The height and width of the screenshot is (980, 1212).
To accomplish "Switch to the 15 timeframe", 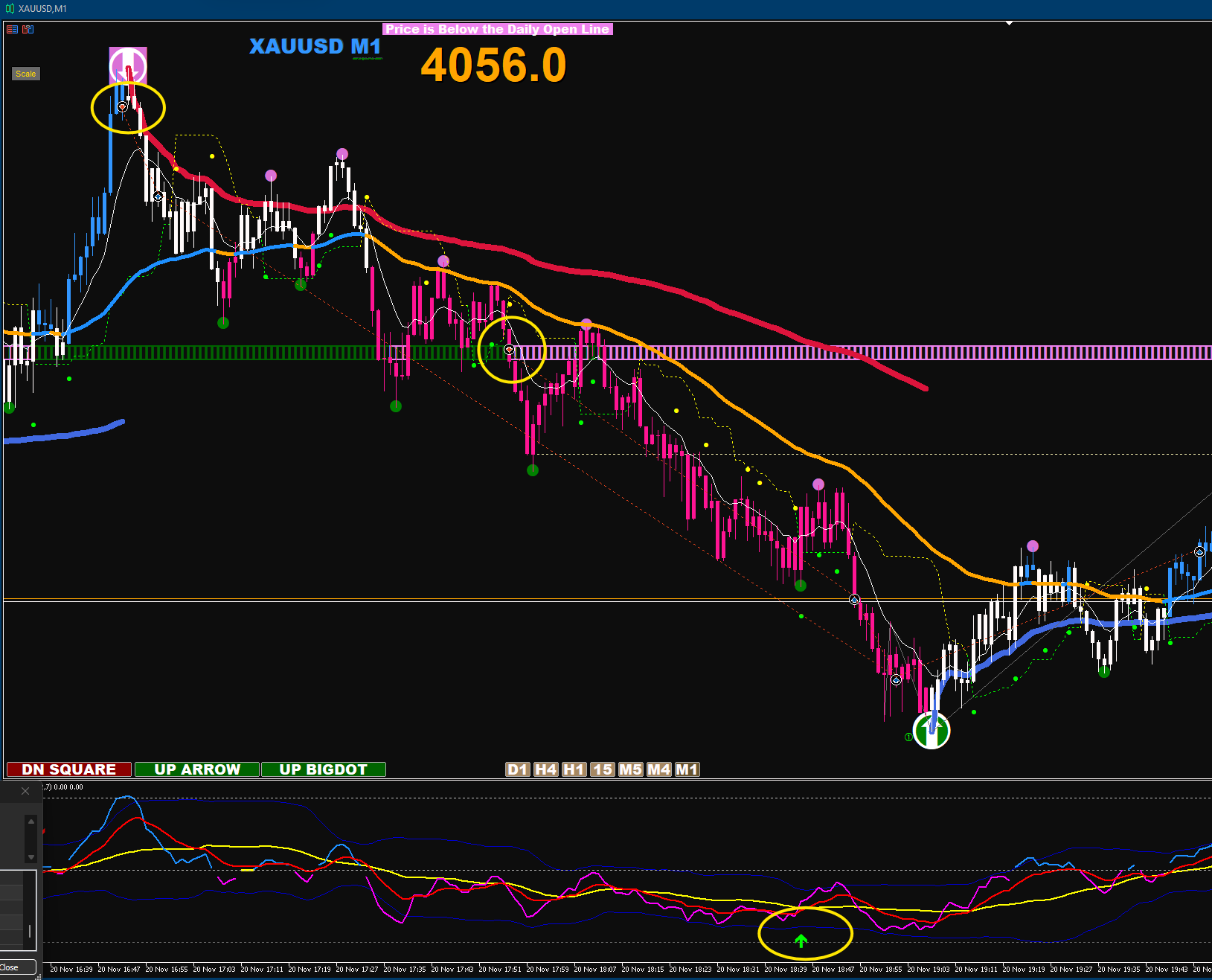I will 603,769.
